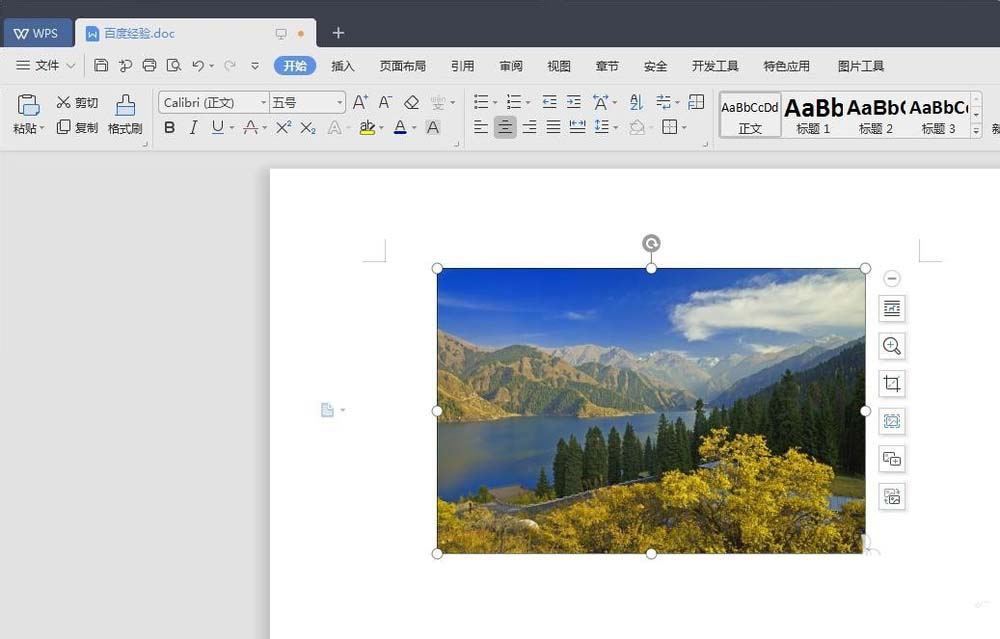Expand the font size 五号 dropdown
Screen dimensions: 1000x639
tap(340, 103)
